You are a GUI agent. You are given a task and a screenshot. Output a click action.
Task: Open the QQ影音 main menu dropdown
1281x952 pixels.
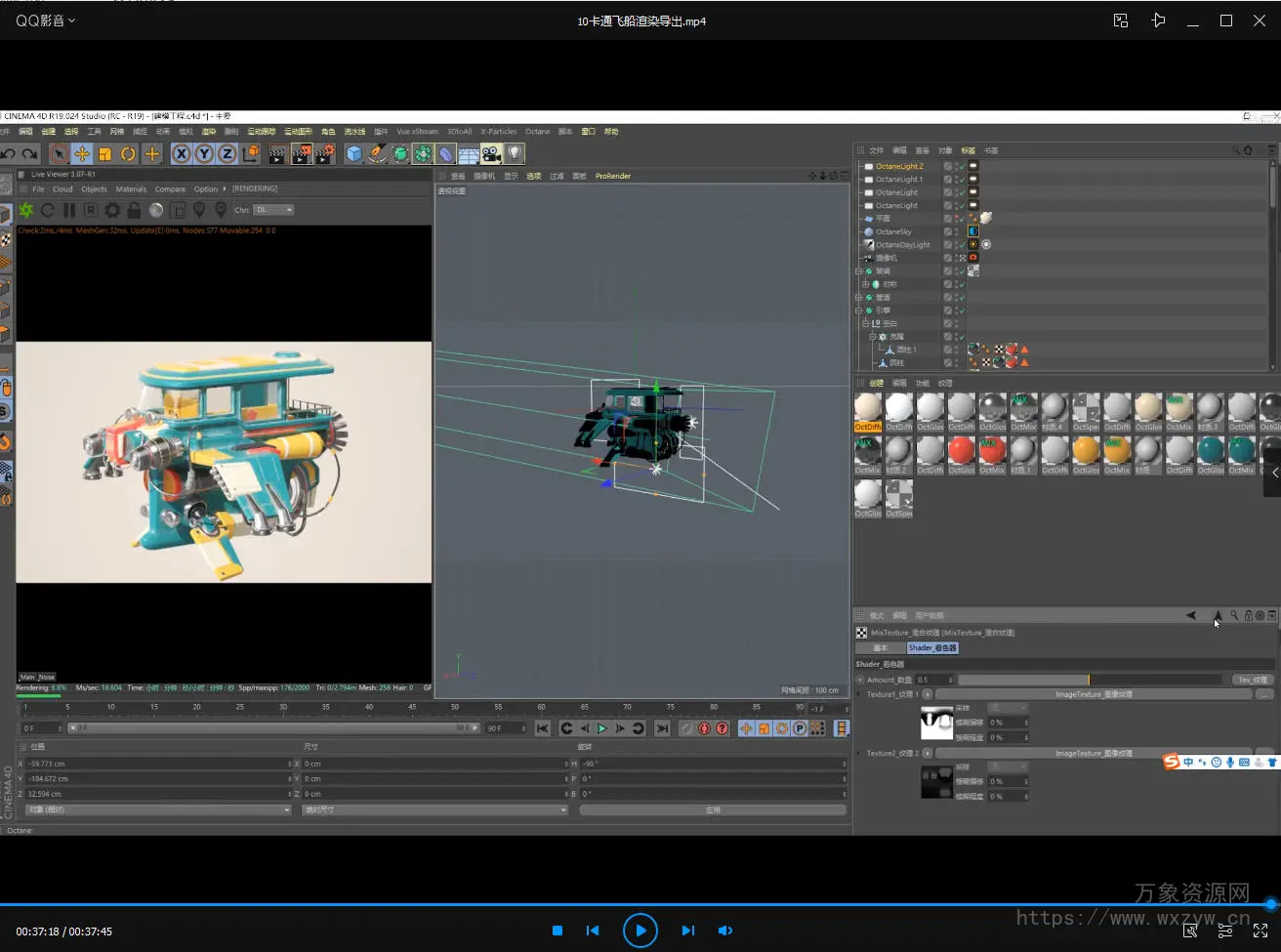pos(45,20)
